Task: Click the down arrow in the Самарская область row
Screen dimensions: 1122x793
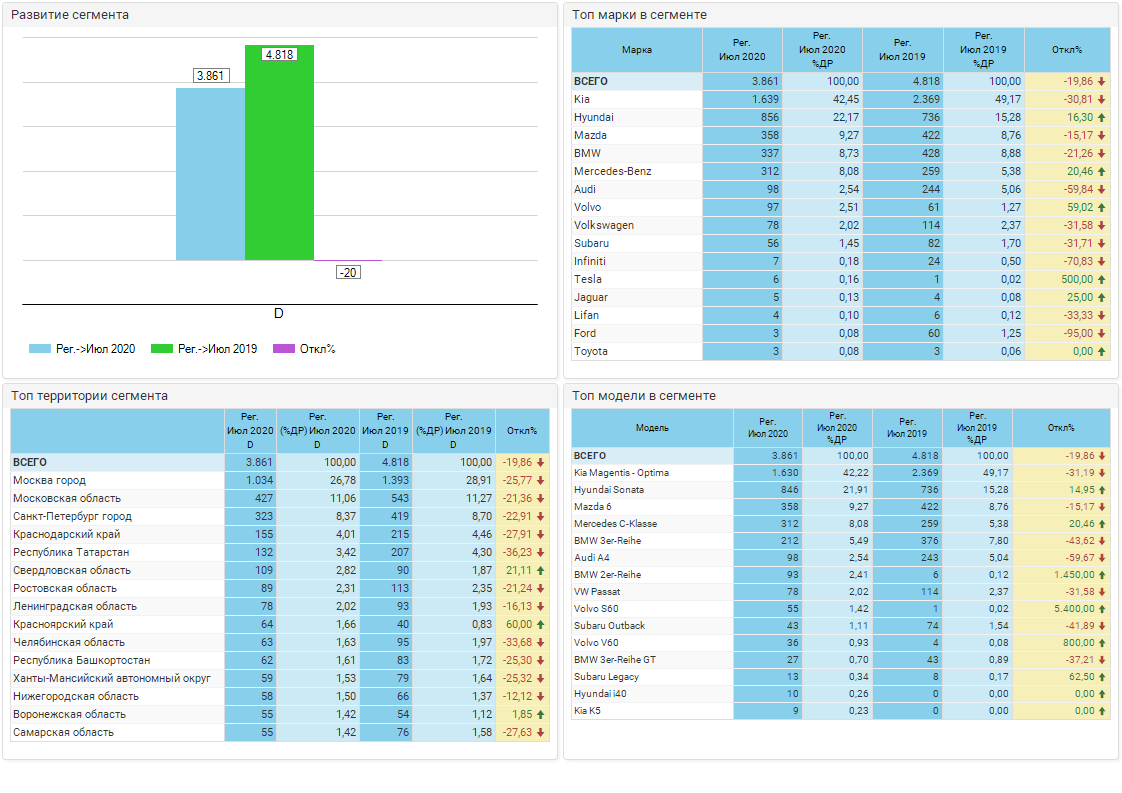Action: (540, 732)
